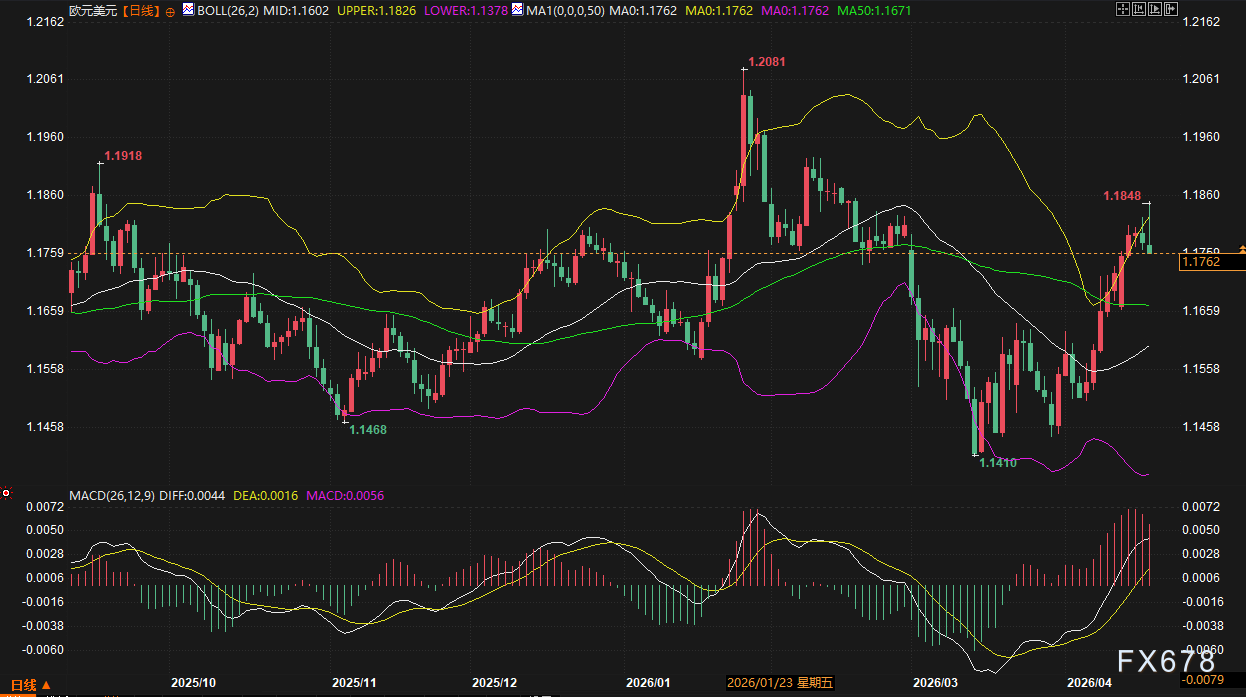The height and width of the screenshot is (697, 1246).
Task: Click the small orange arrow on price axis
Action: point(1241,246)
